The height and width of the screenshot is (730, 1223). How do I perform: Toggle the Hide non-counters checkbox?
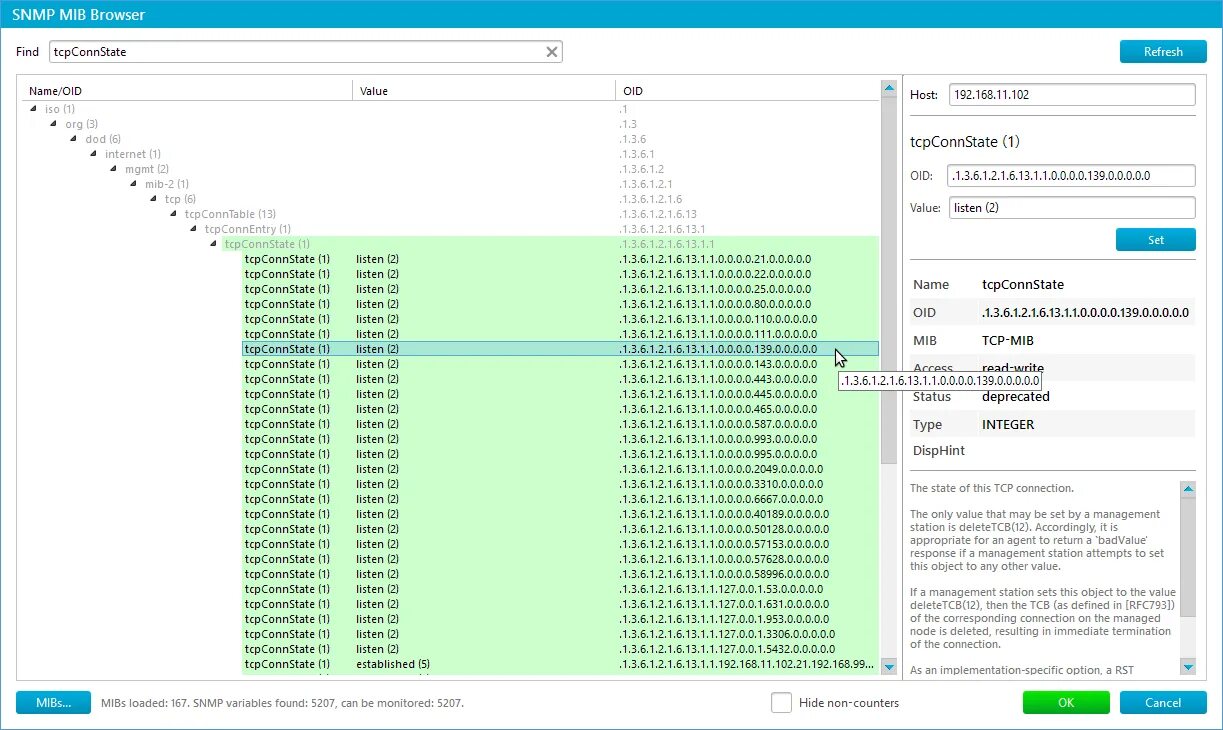782,703
